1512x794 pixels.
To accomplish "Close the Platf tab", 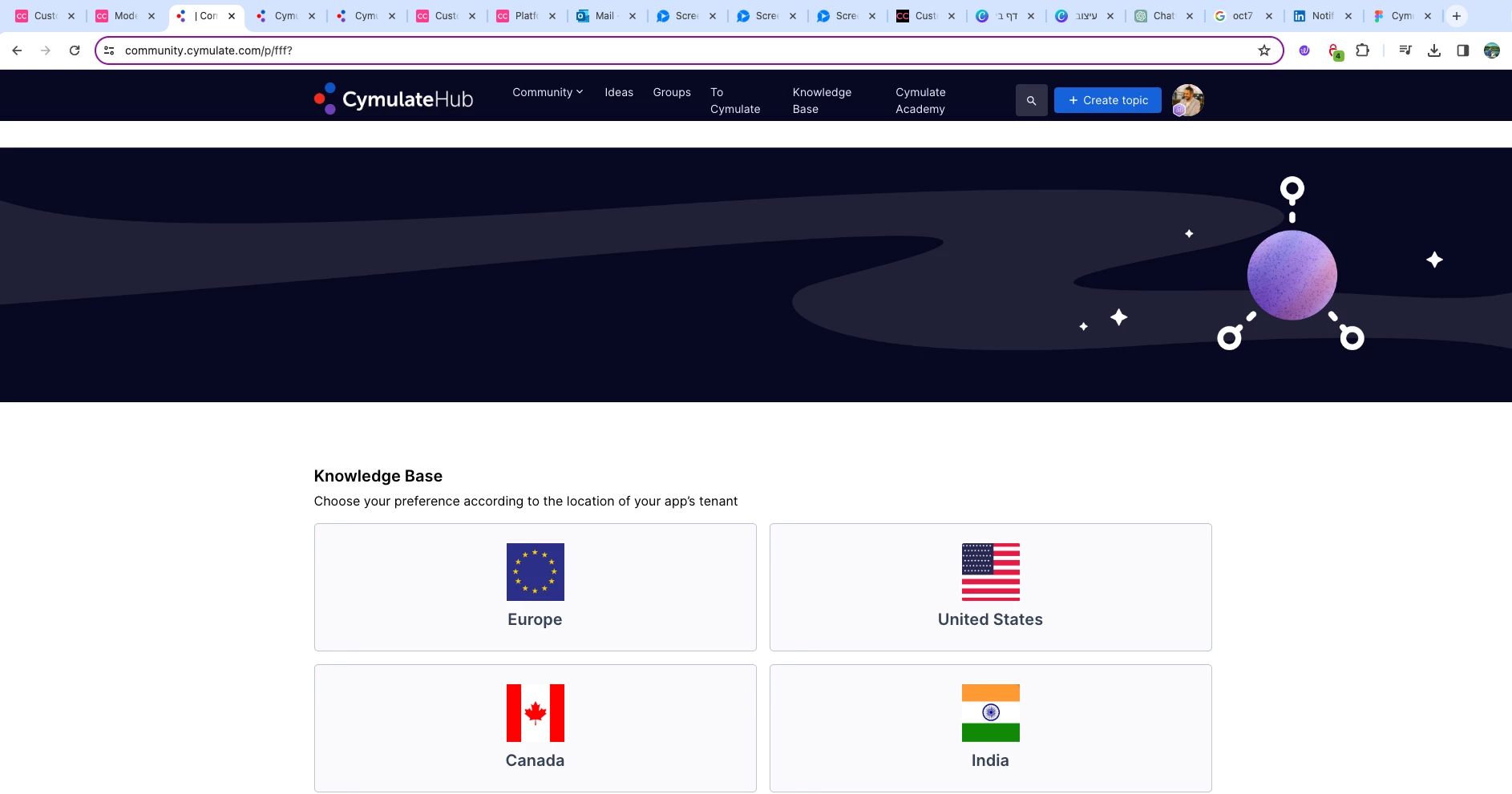I will click(552, 16).
